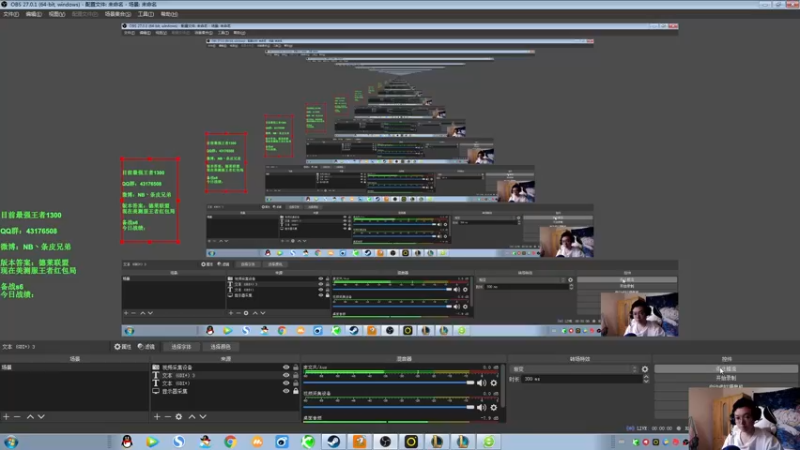Click the highlighted streaming button in Controls

click(x=726, y=369)
